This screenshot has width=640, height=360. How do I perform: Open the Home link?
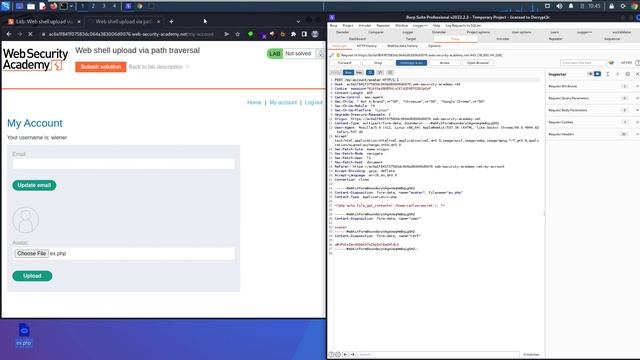[254, 102]
